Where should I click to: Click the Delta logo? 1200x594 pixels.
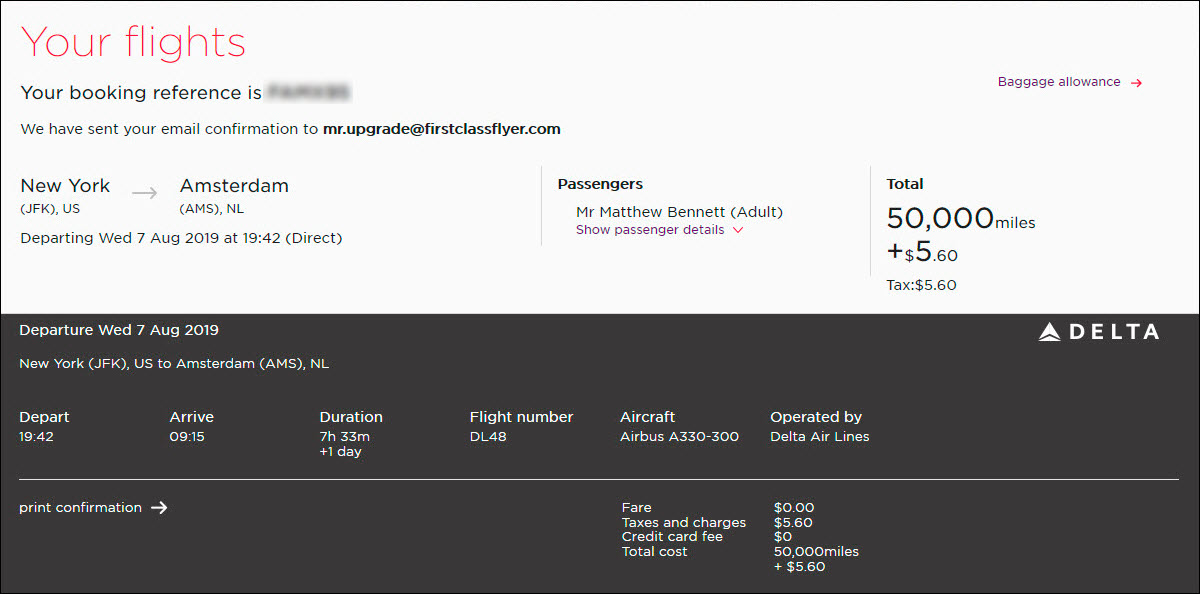coord(1098,332)
